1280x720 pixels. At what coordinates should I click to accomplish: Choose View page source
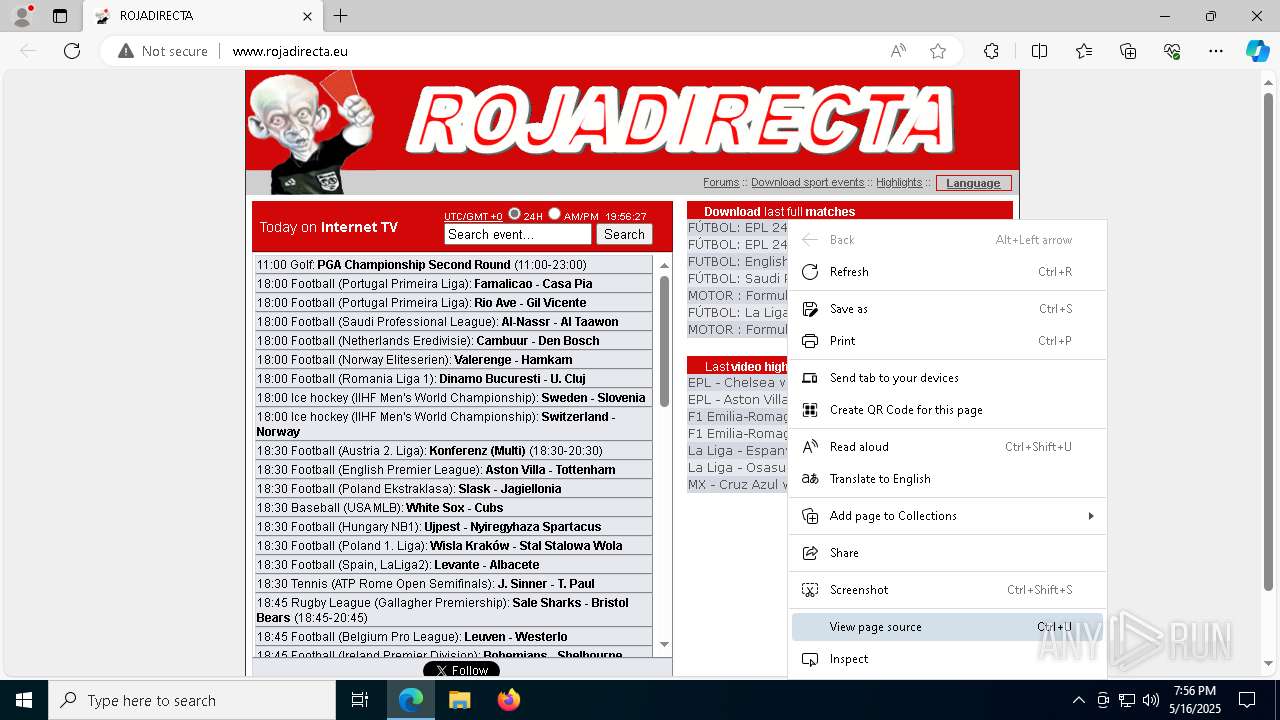pyautogui.click(x=948, y=627)
